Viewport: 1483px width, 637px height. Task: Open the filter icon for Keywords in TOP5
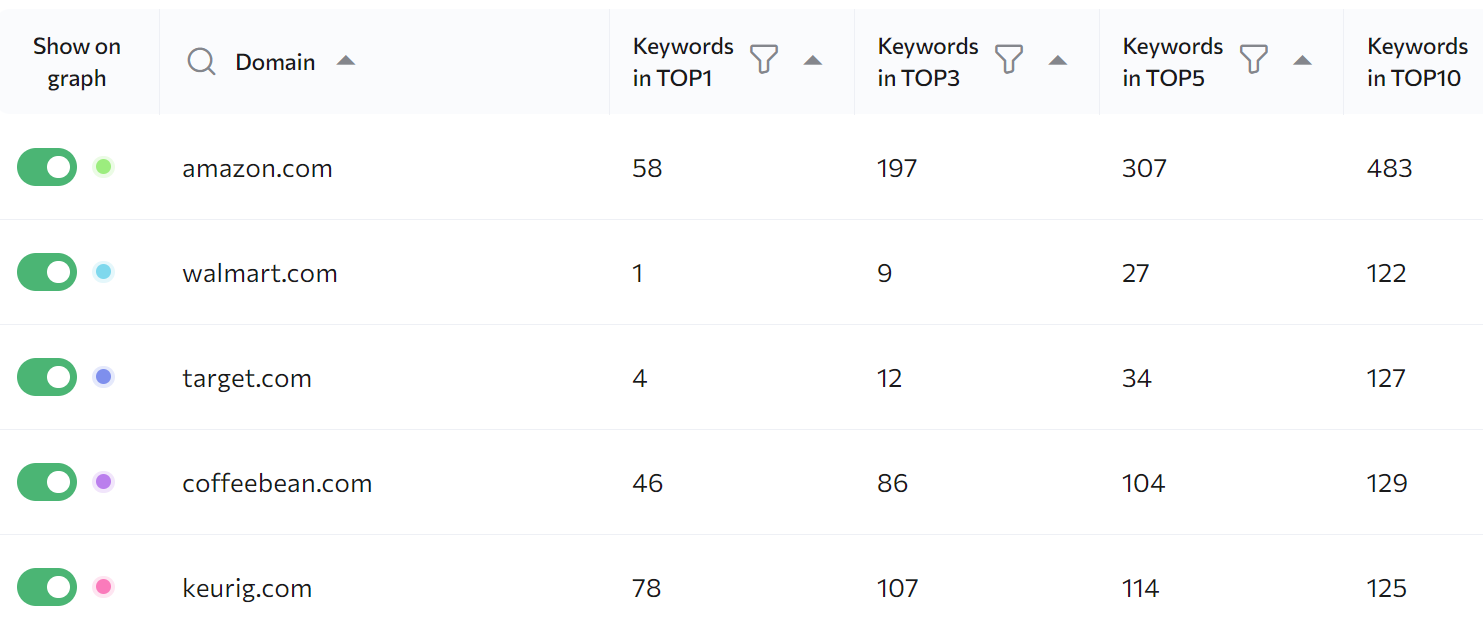1253,60
